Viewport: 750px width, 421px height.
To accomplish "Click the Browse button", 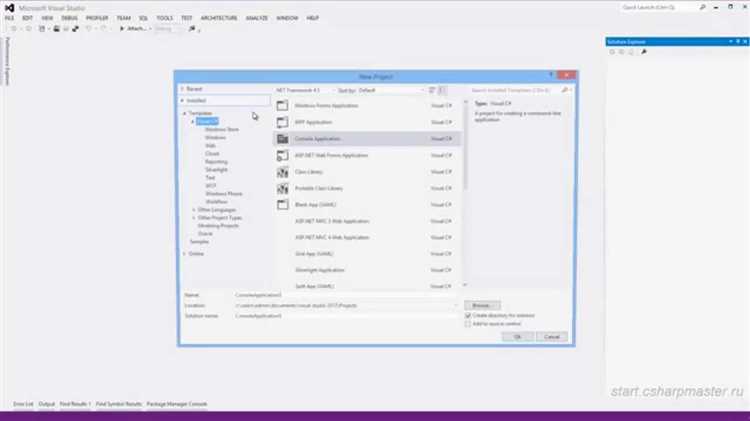I will tap(482, 305).
